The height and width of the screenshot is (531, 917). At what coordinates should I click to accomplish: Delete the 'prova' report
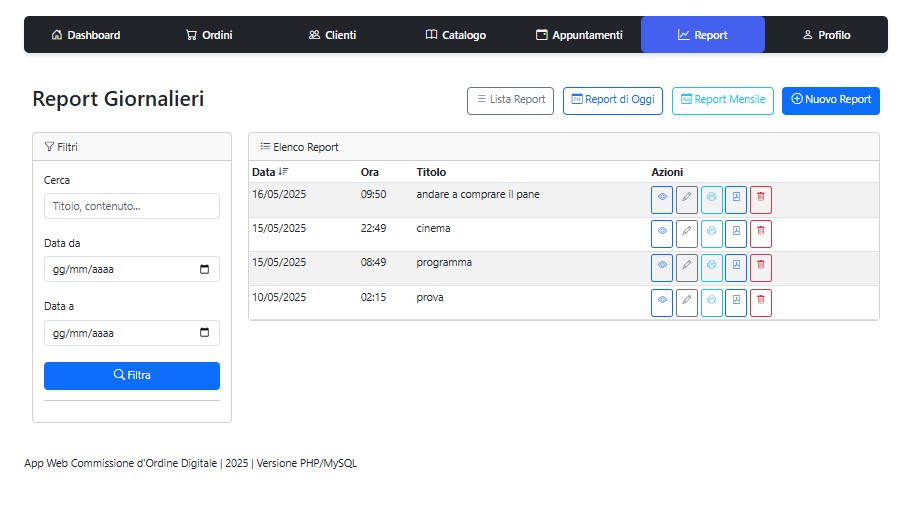point(761,303)
